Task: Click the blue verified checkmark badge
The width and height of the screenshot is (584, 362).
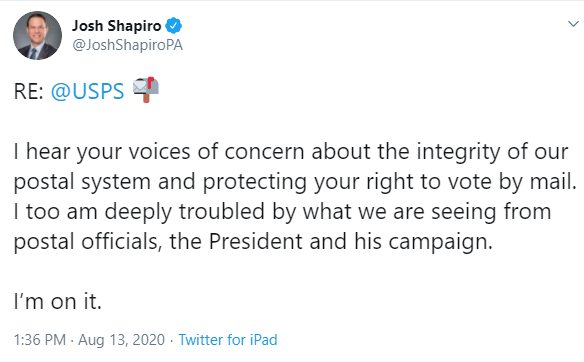Action: tap(174, 26)
